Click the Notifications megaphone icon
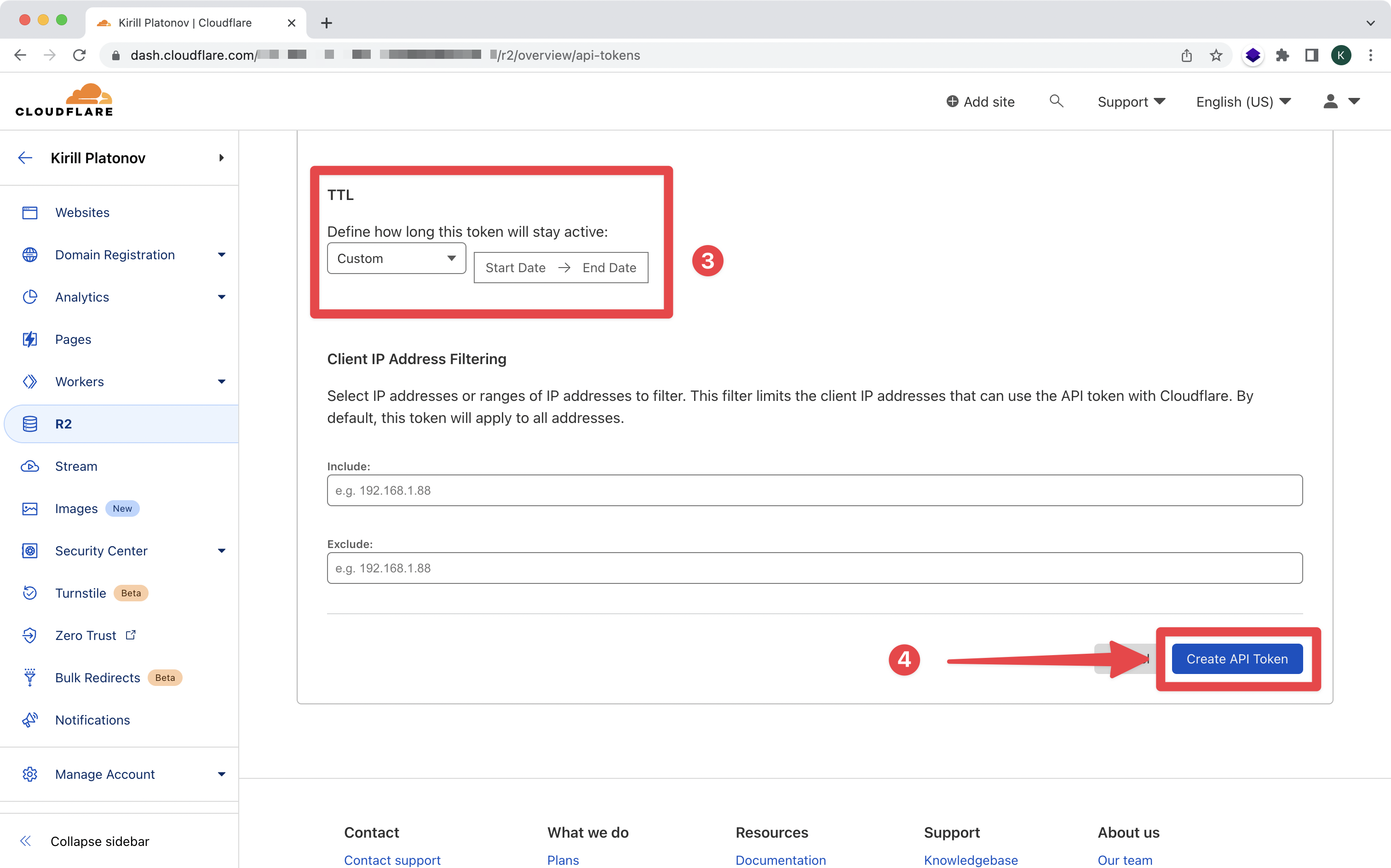Image resolution: width=1391 pixels, height=868 pixels. (30, 720)
